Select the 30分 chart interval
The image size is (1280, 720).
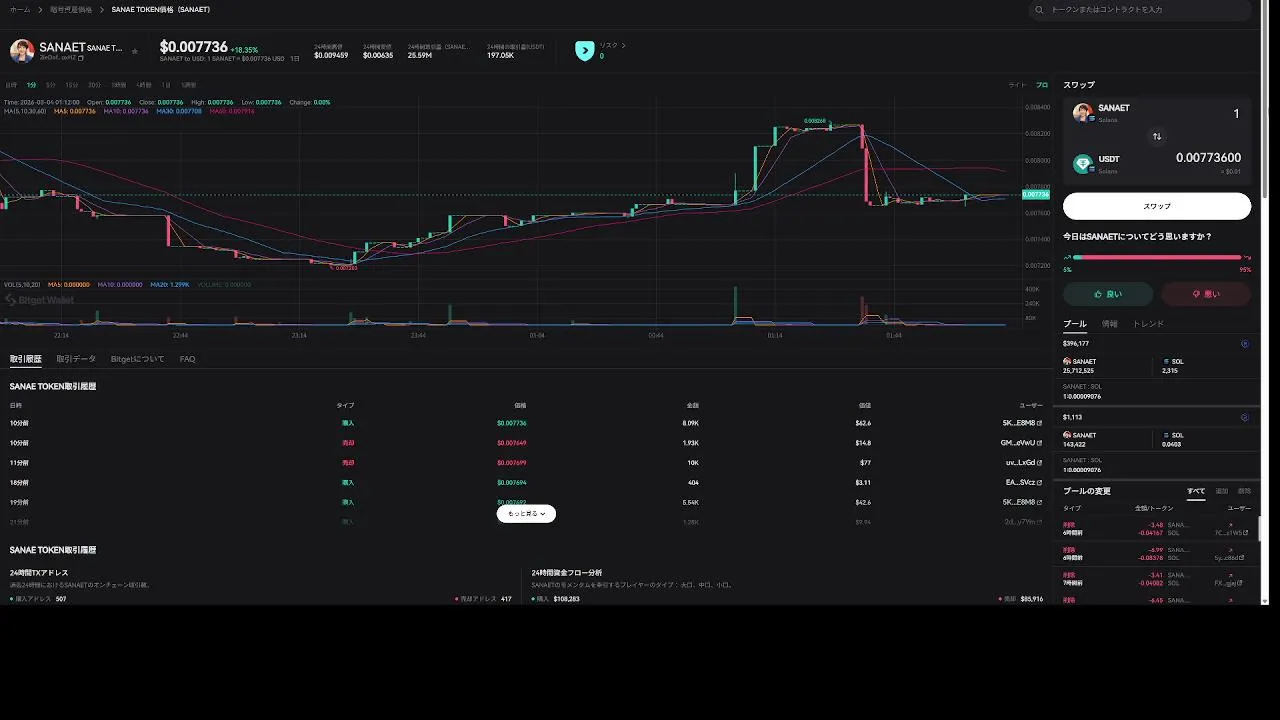[x=95, y=85]
